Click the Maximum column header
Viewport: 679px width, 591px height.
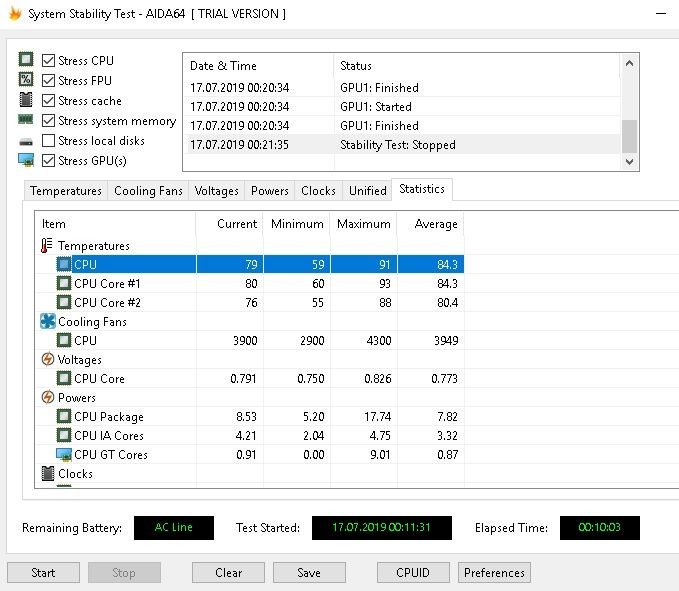(363, 224)
